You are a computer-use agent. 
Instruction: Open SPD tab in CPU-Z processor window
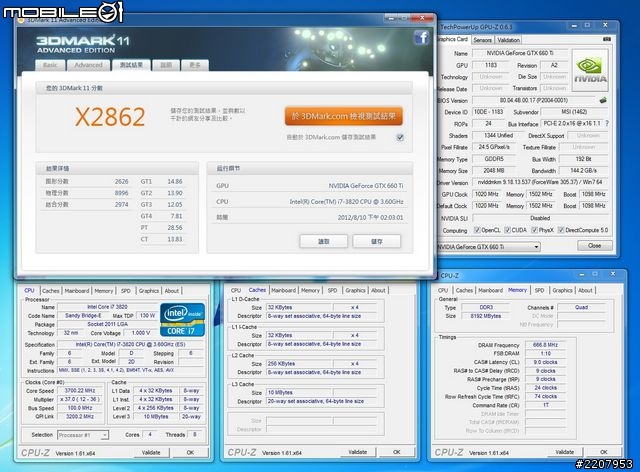(126, 291)
